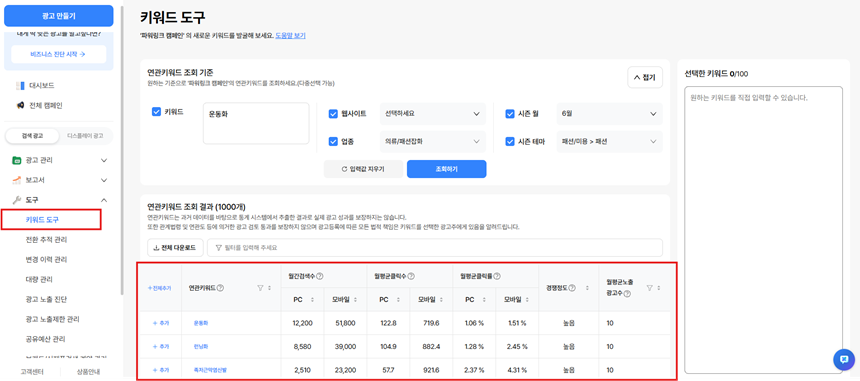Open the 시즌 월 6월 dropdown
The height and width of the screenshot is (381, 860).
pos(609,114)
